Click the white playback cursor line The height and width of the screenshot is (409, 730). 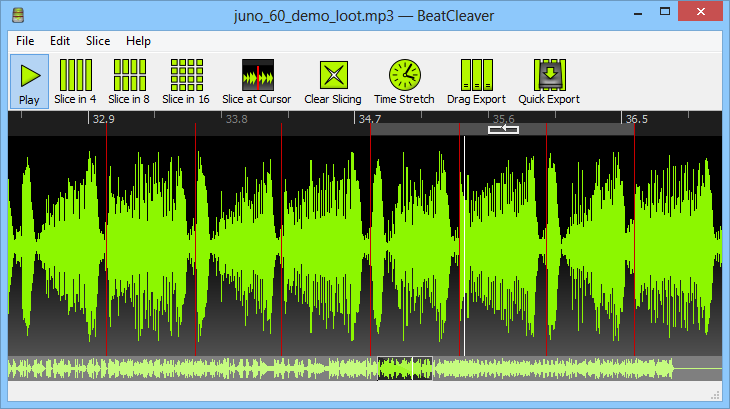[464, 246]
